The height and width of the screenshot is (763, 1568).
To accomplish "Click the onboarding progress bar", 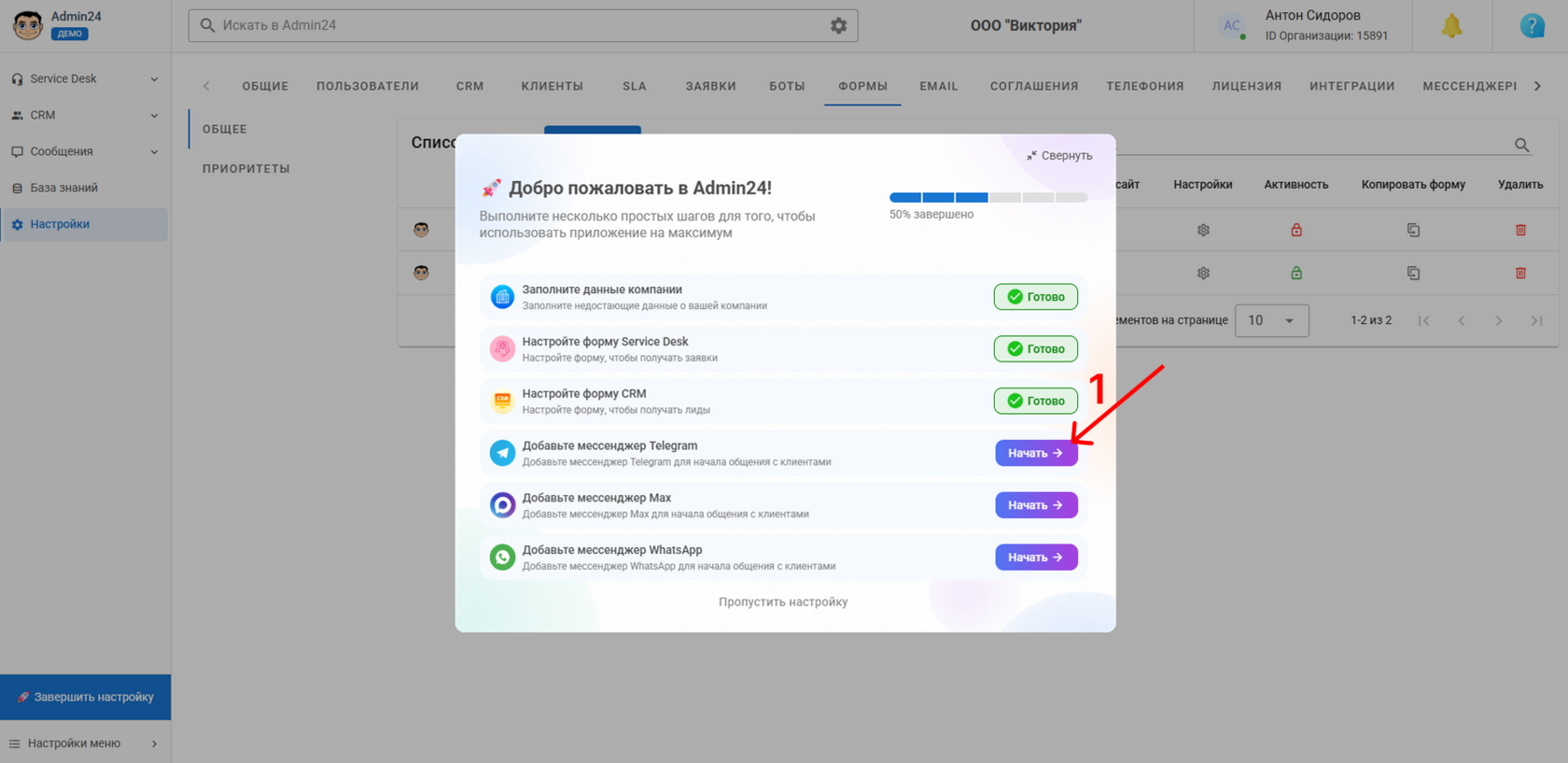I will [x=988, y=197].
